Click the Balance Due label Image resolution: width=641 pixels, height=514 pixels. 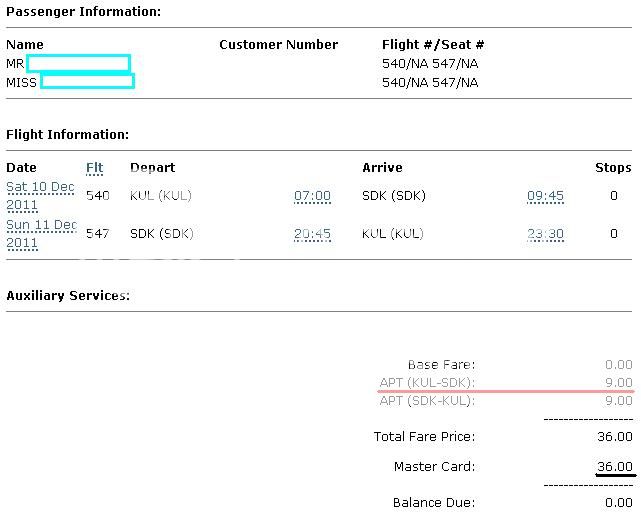pyautogui.click(x=434, y=503)
